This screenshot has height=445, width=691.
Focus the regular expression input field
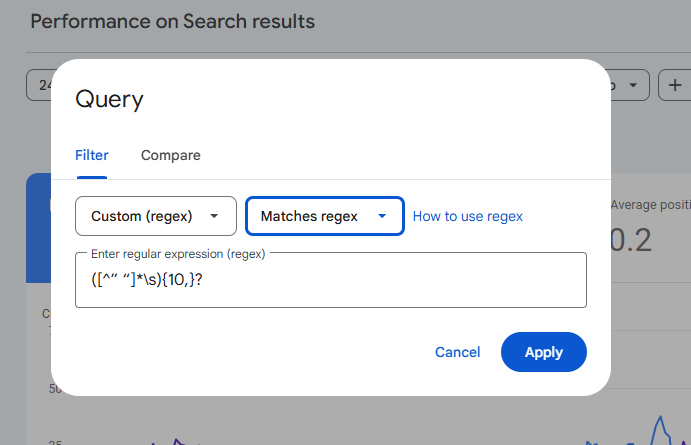(400, 285)
